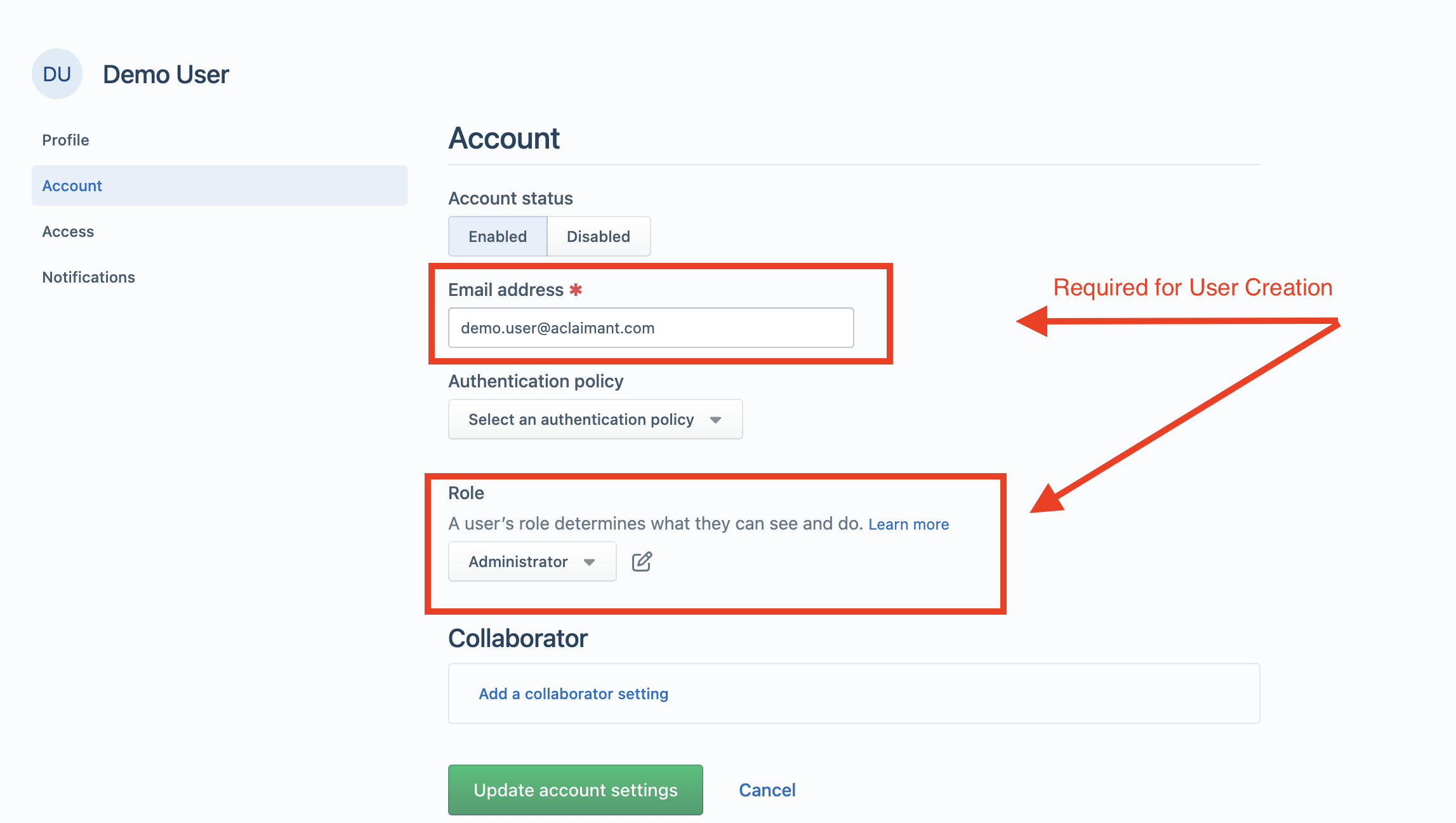
Task: Click the Demo User name heading
Action: [x=166, y=74]
